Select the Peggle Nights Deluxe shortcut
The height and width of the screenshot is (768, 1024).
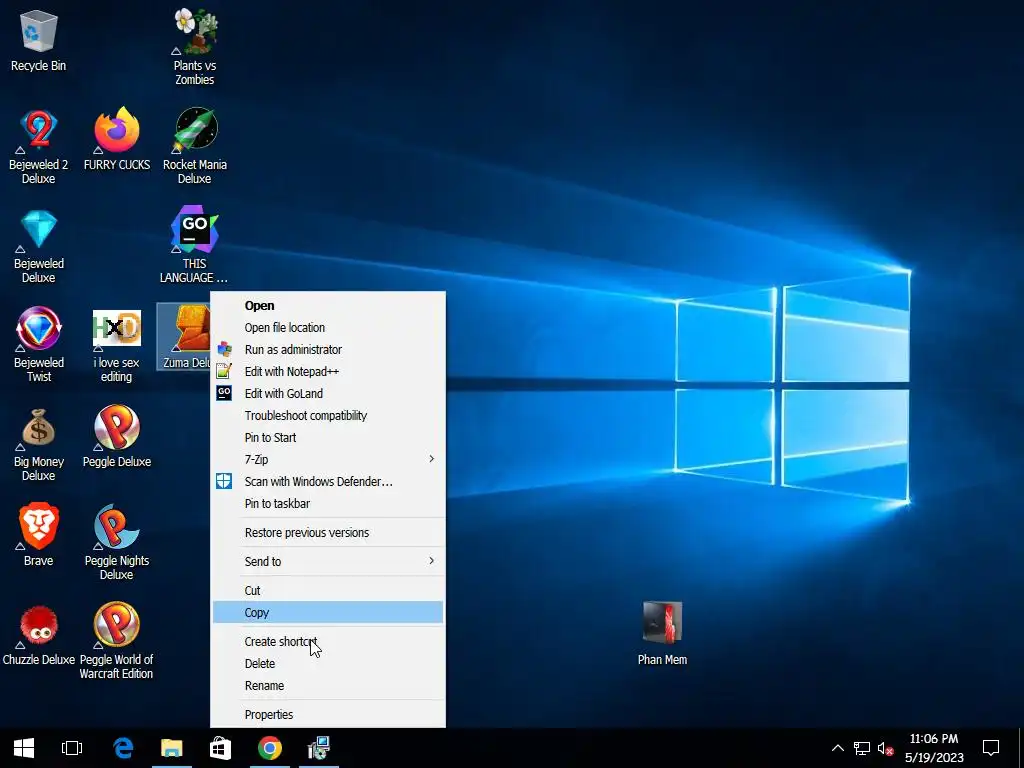[117, 542]
